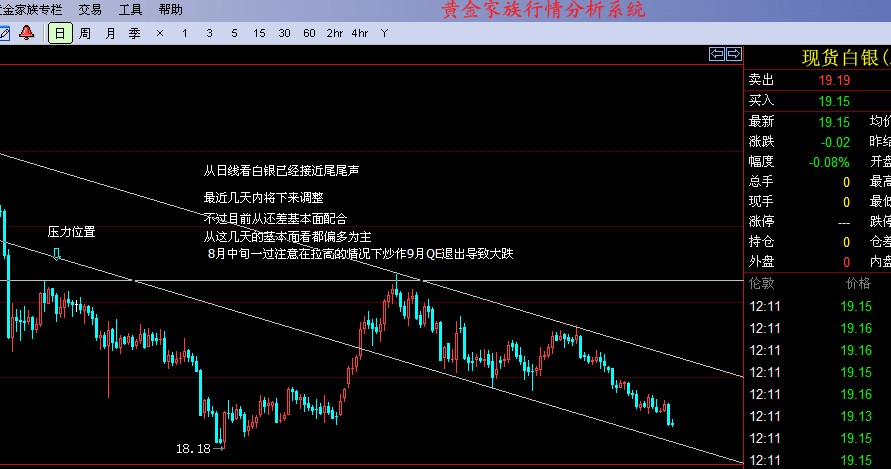Click the × toolbar button
Image resolution: width=891 pixels, height=469 pixels.
160,34
